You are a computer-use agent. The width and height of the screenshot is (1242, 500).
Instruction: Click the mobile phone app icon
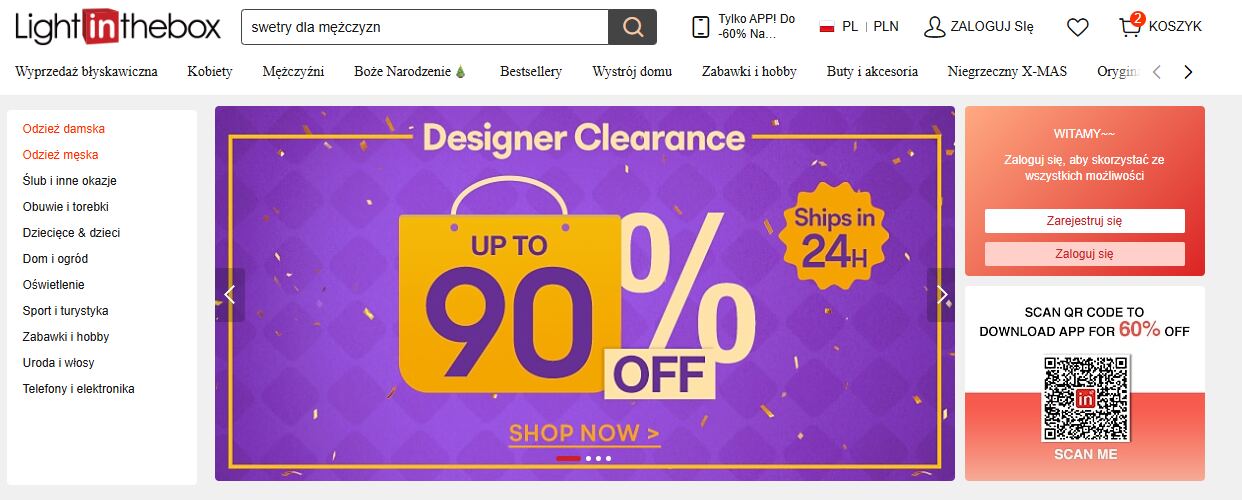tap(701, 27)
